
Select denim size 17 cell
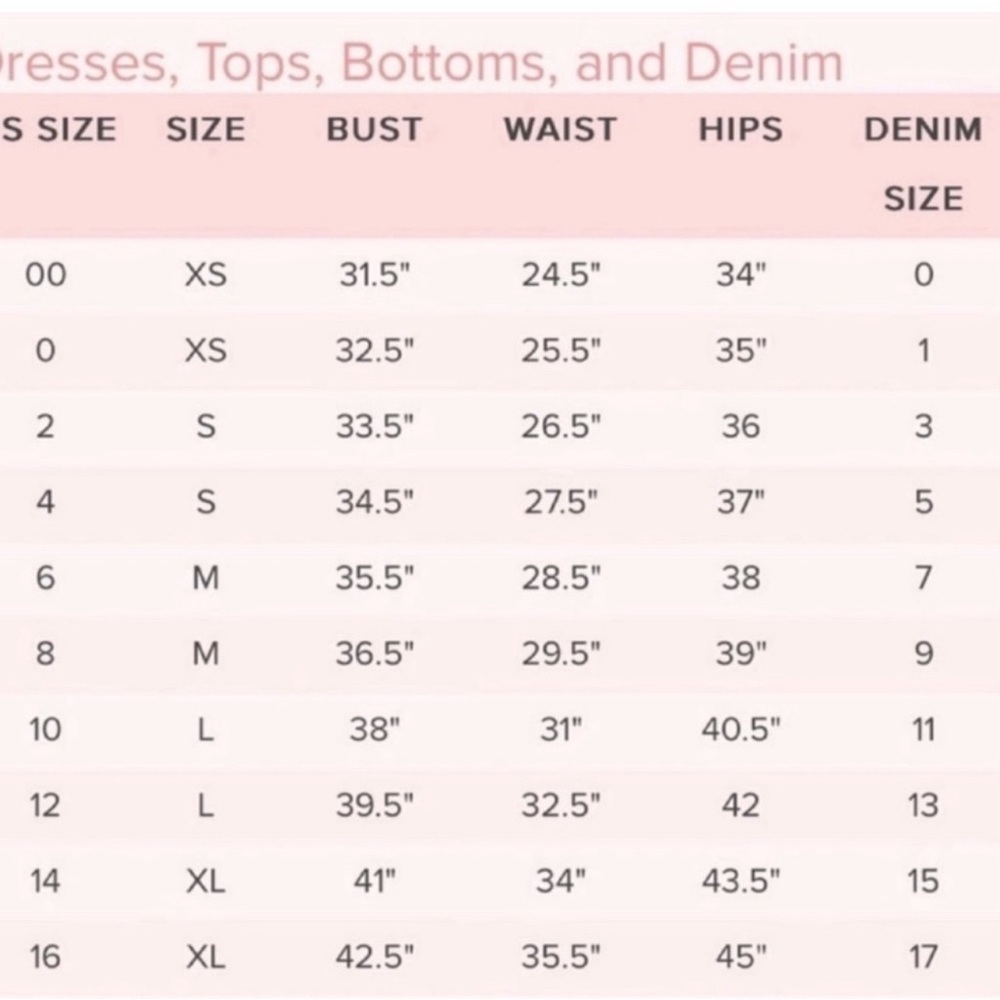(923, 957)
